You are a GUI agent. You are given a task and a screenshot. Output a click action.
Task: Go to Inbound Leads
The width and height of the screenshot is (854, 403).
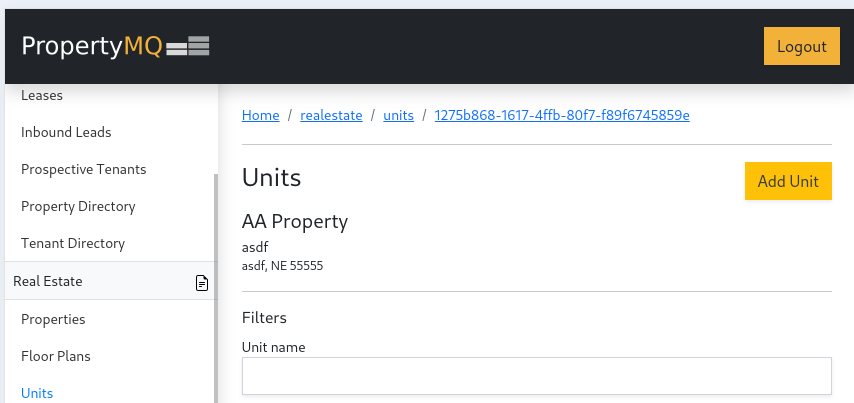point(66,132)
